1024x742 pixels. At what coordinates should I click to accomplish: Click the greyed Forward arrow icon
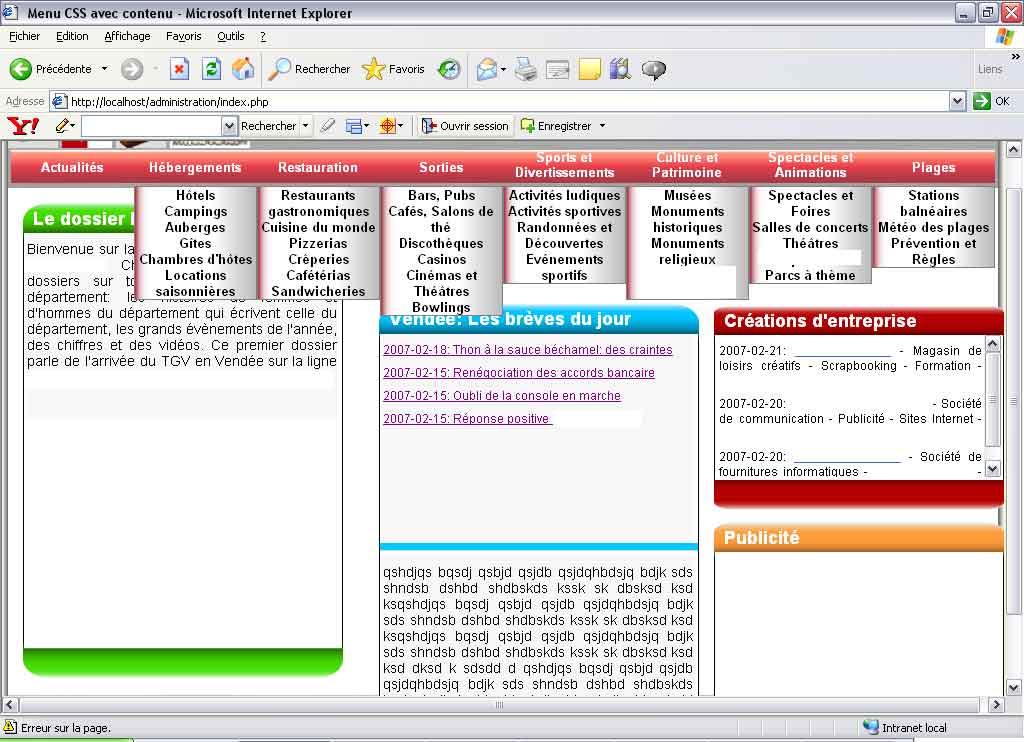pos(132,69)
